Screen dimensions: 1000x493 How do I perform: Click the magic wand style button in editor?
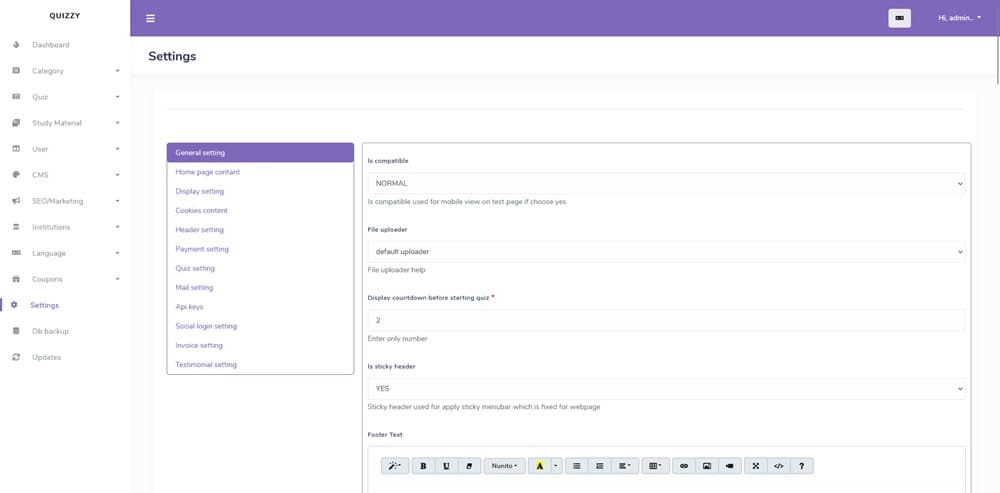[395, 466]
